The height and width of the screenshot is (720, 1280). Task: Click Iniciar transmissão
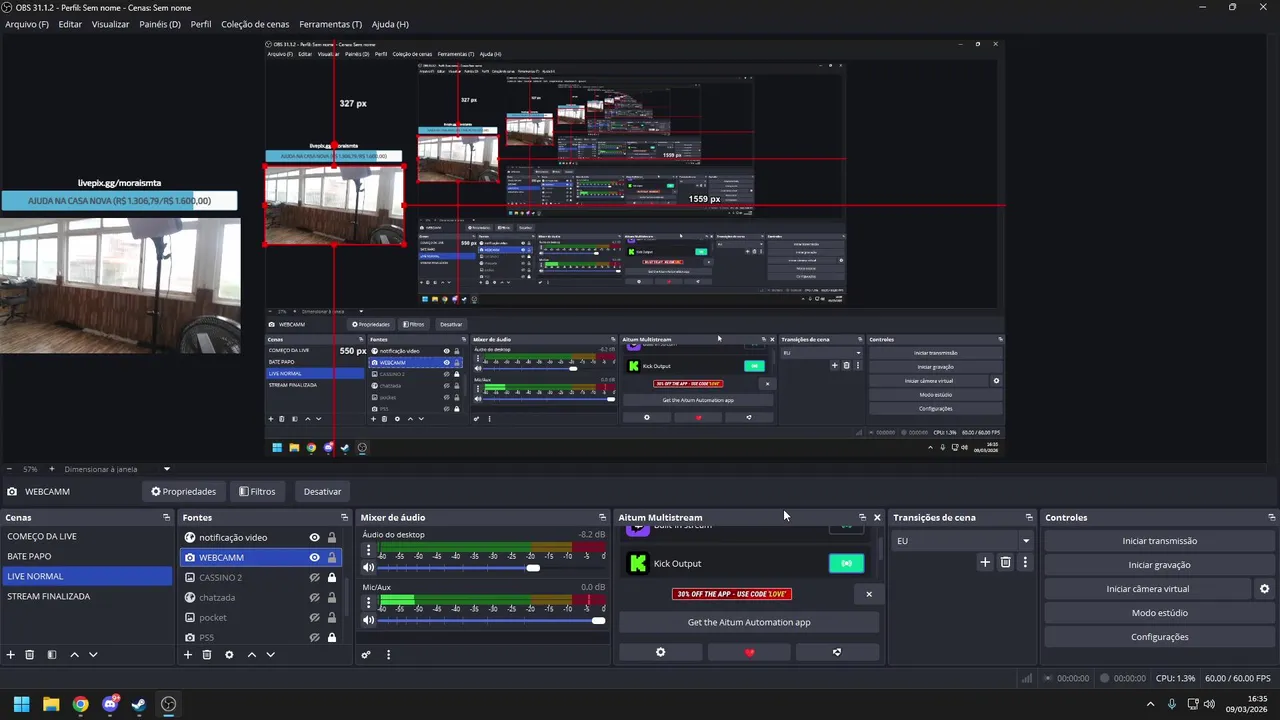point(1159,541)
